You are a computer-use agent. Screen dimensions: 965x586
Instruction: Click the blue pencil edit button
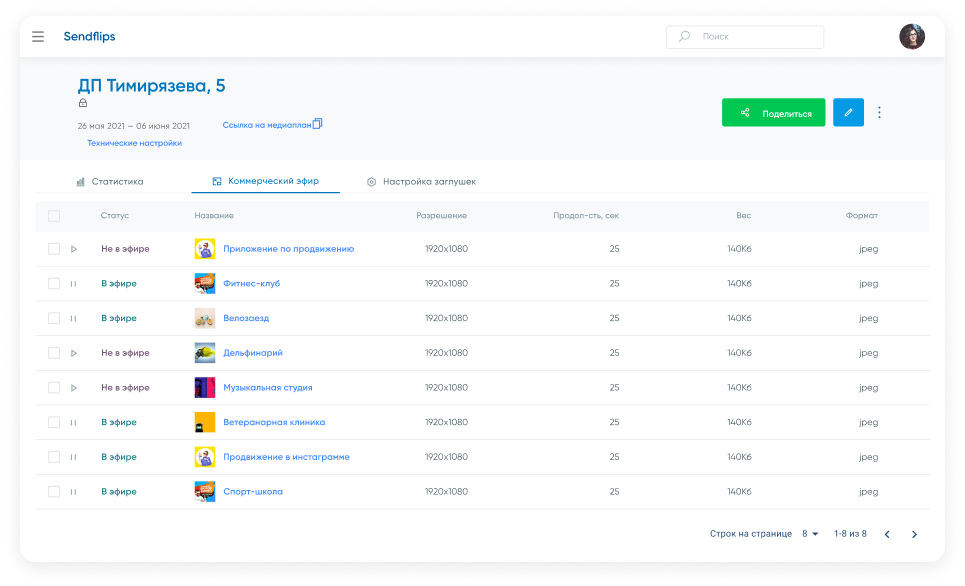848,113
